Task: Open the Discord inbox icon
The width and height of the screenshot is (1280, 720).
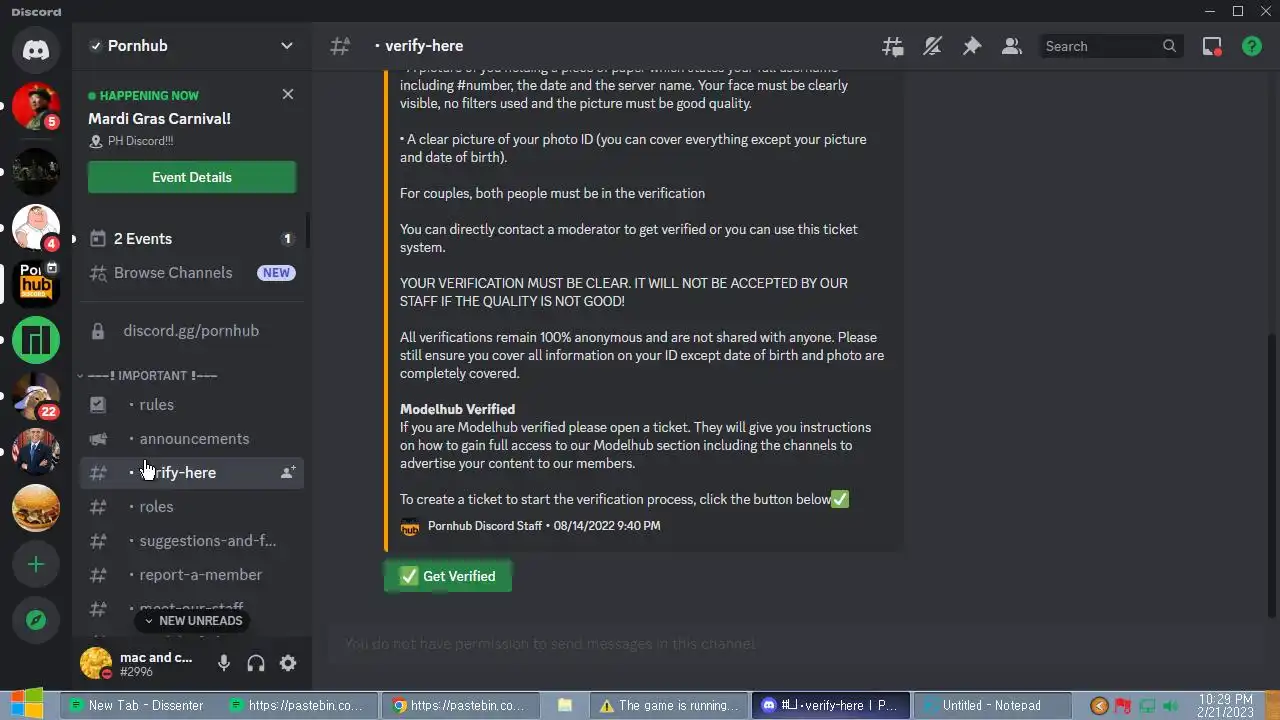Action: tap(1212, 46)
